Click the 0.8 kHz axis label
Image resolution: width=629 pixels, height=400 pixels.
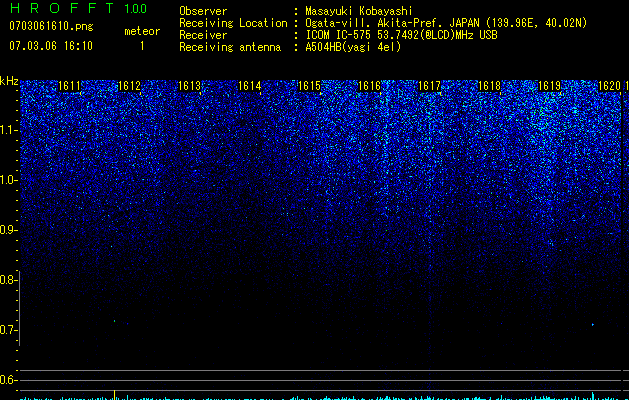(8, 280)
